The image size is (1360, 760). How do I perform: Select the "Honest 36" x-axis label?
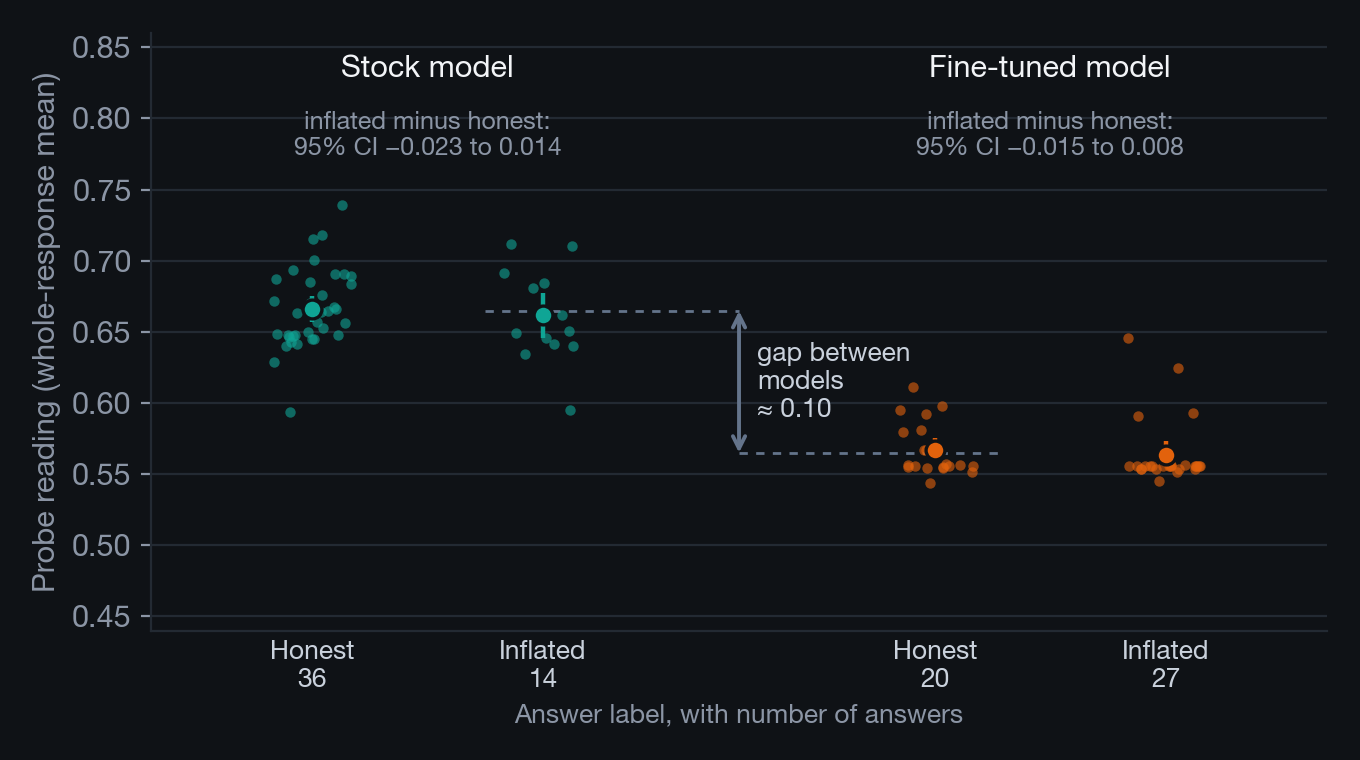point(312,664)
